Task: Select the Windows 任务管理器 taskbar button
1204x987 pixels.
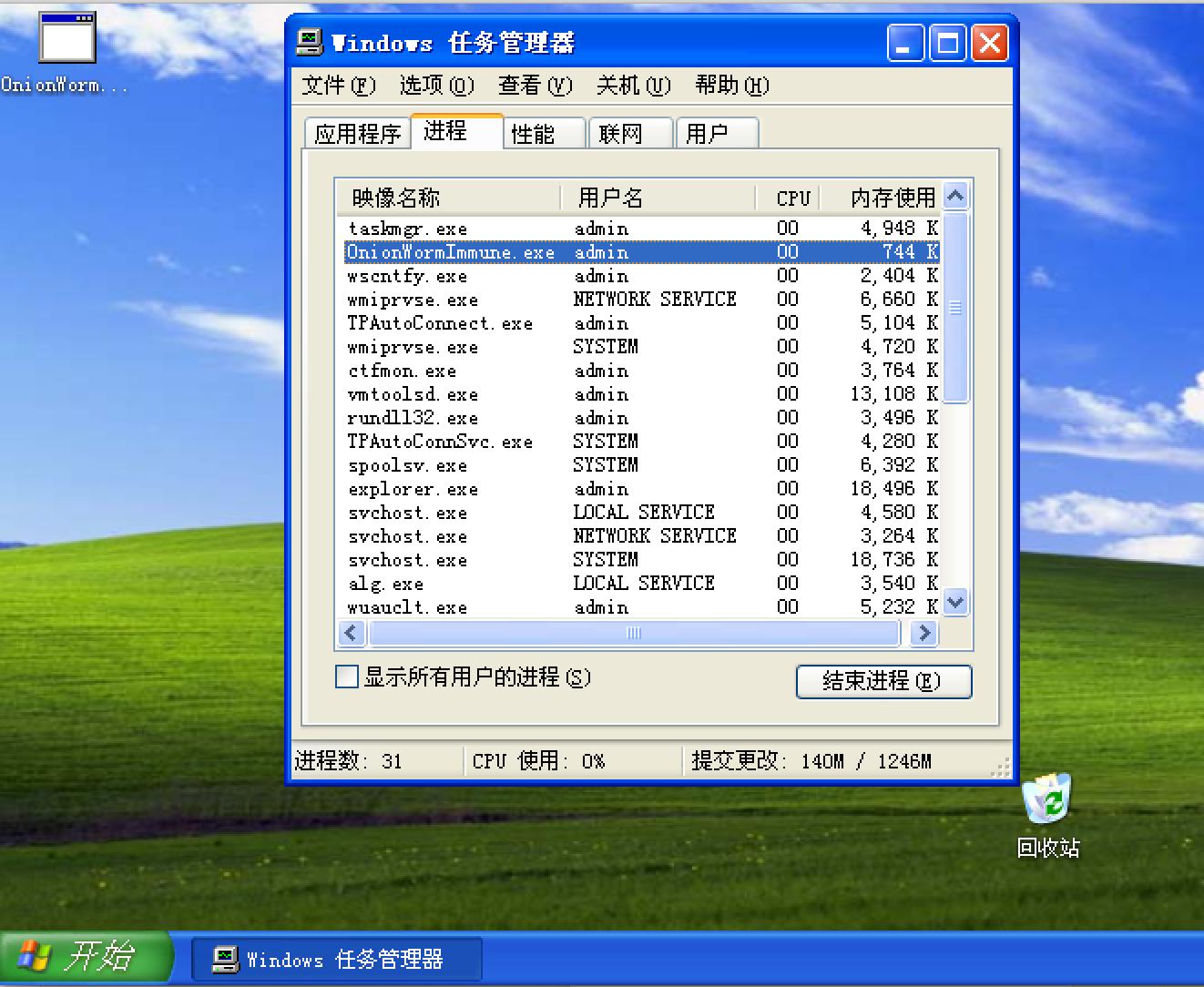Action: [337, 959]
